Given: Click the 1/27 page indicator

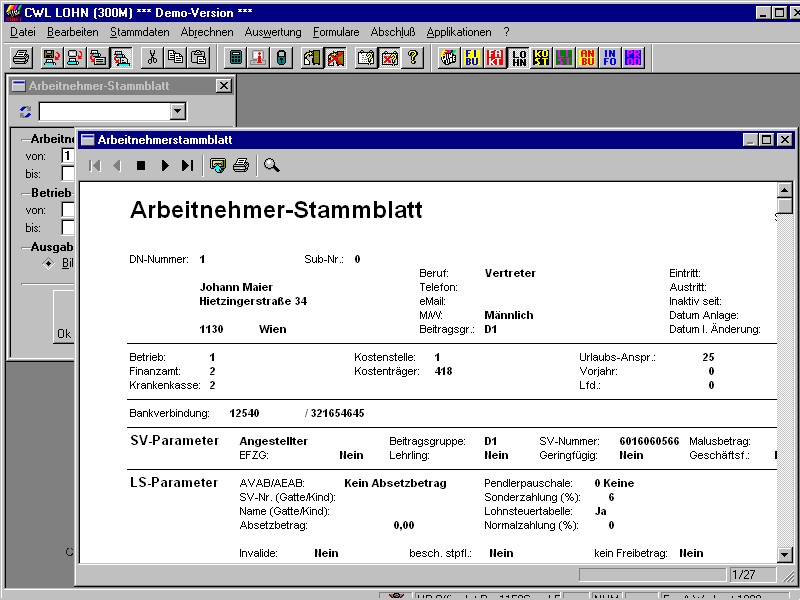Looking at the screenshot, I should click(753, 575).
